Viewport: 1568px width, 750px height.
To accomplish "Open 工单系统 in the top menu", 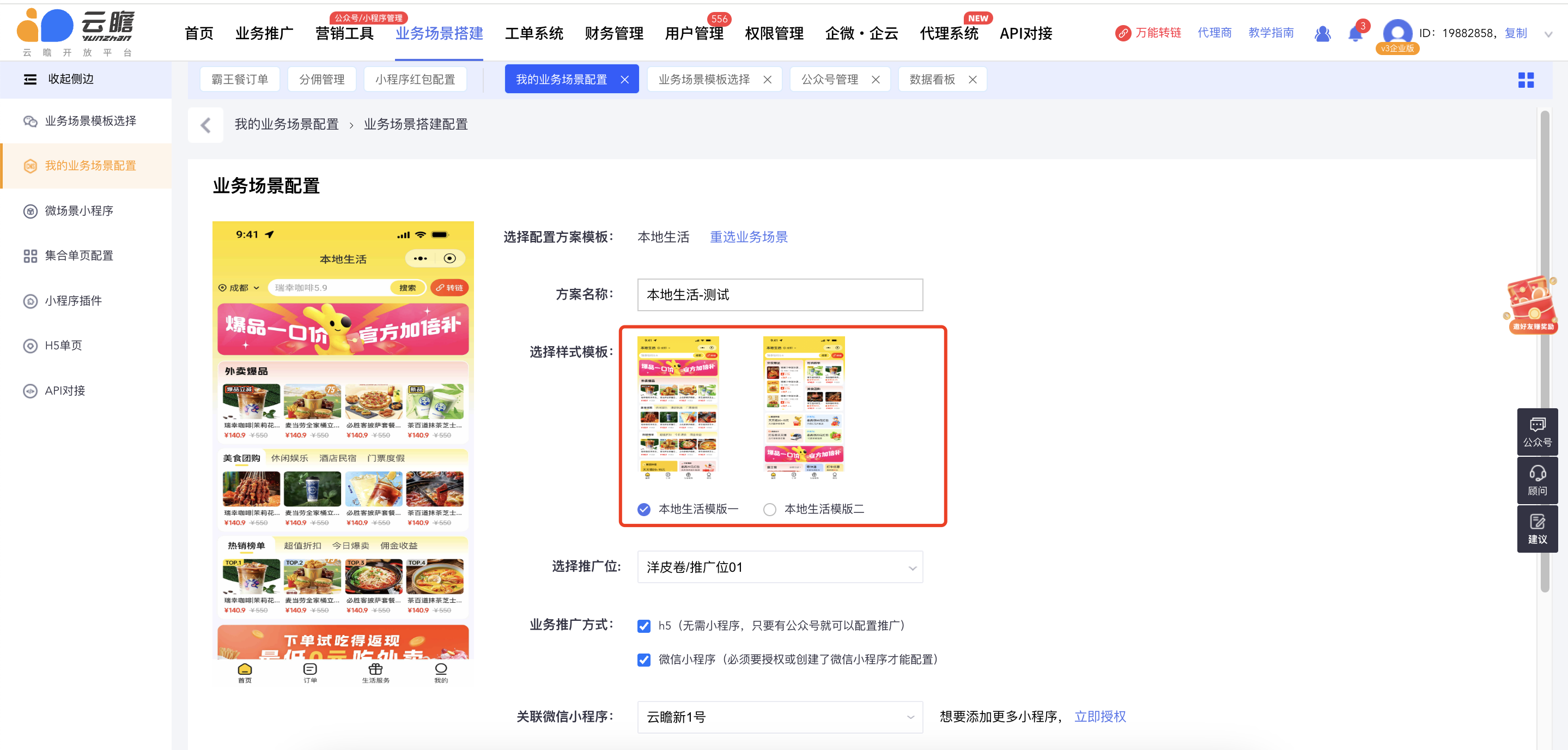I will (533, 33).
